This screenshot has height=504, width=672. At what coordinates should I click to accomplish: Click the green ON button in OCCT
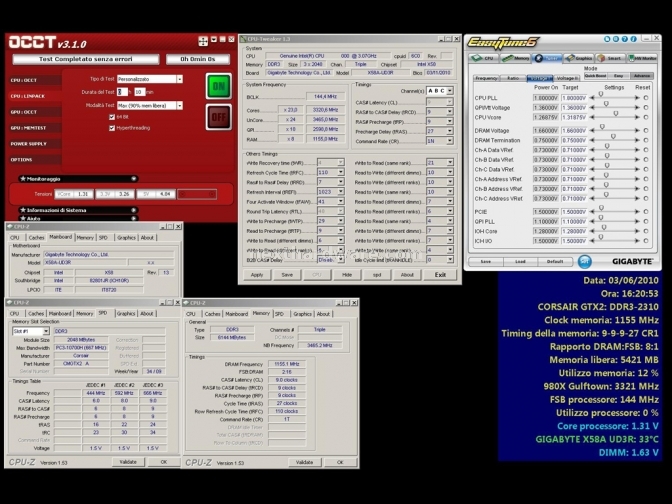point(219,86)
